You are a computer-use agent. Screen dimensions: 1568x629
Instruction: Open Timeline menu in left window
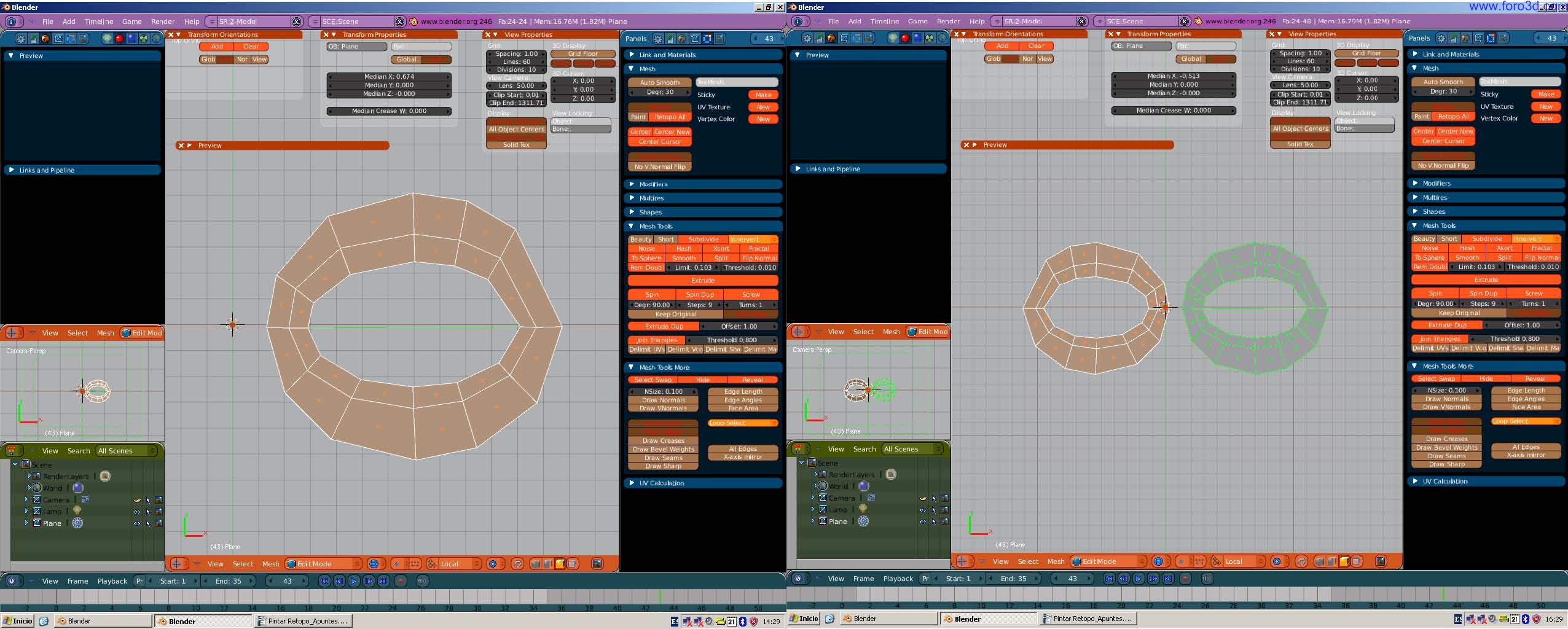click(99, 21)
